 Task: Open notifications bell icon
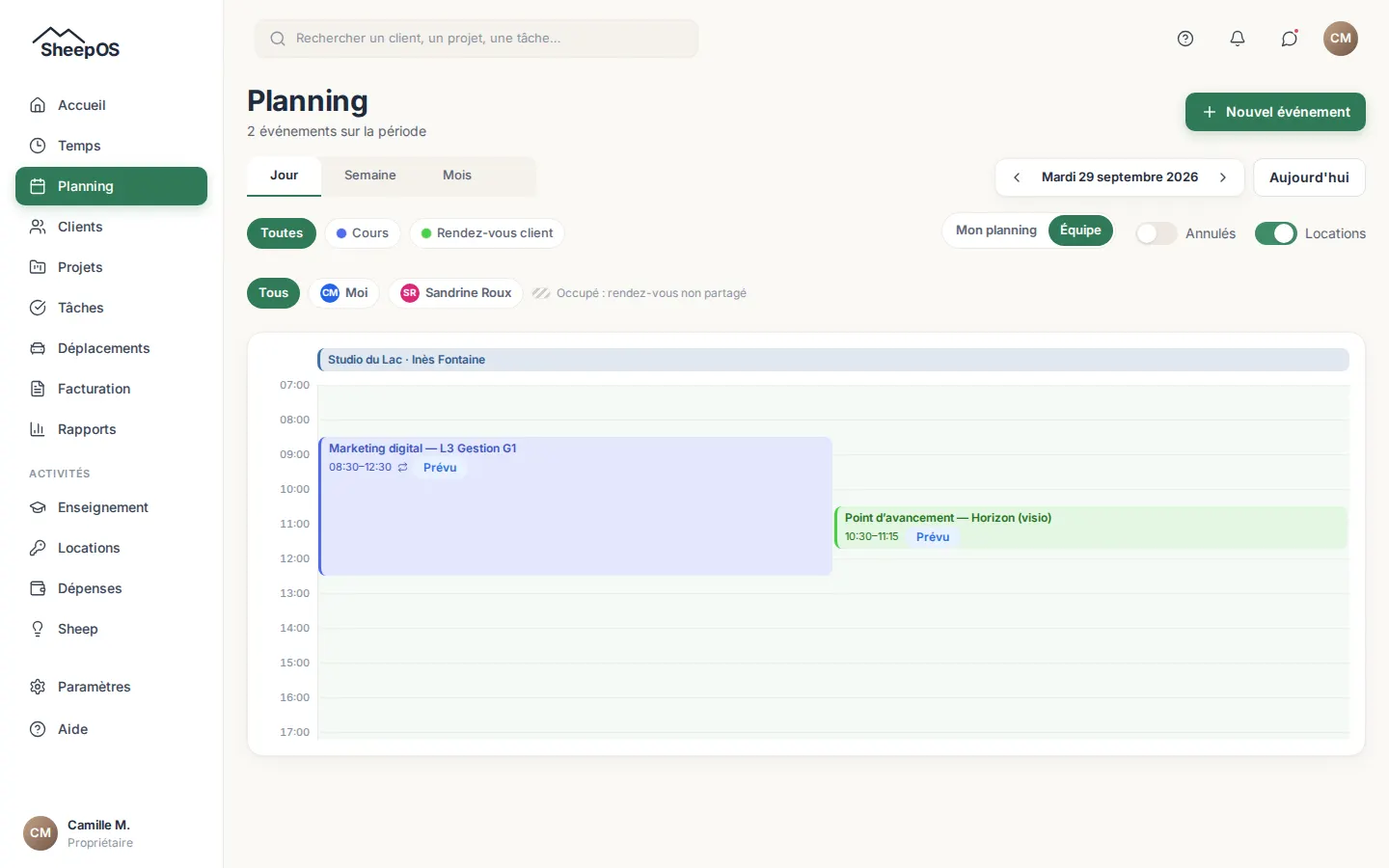pyautogui.click(x=1238, y=39)
